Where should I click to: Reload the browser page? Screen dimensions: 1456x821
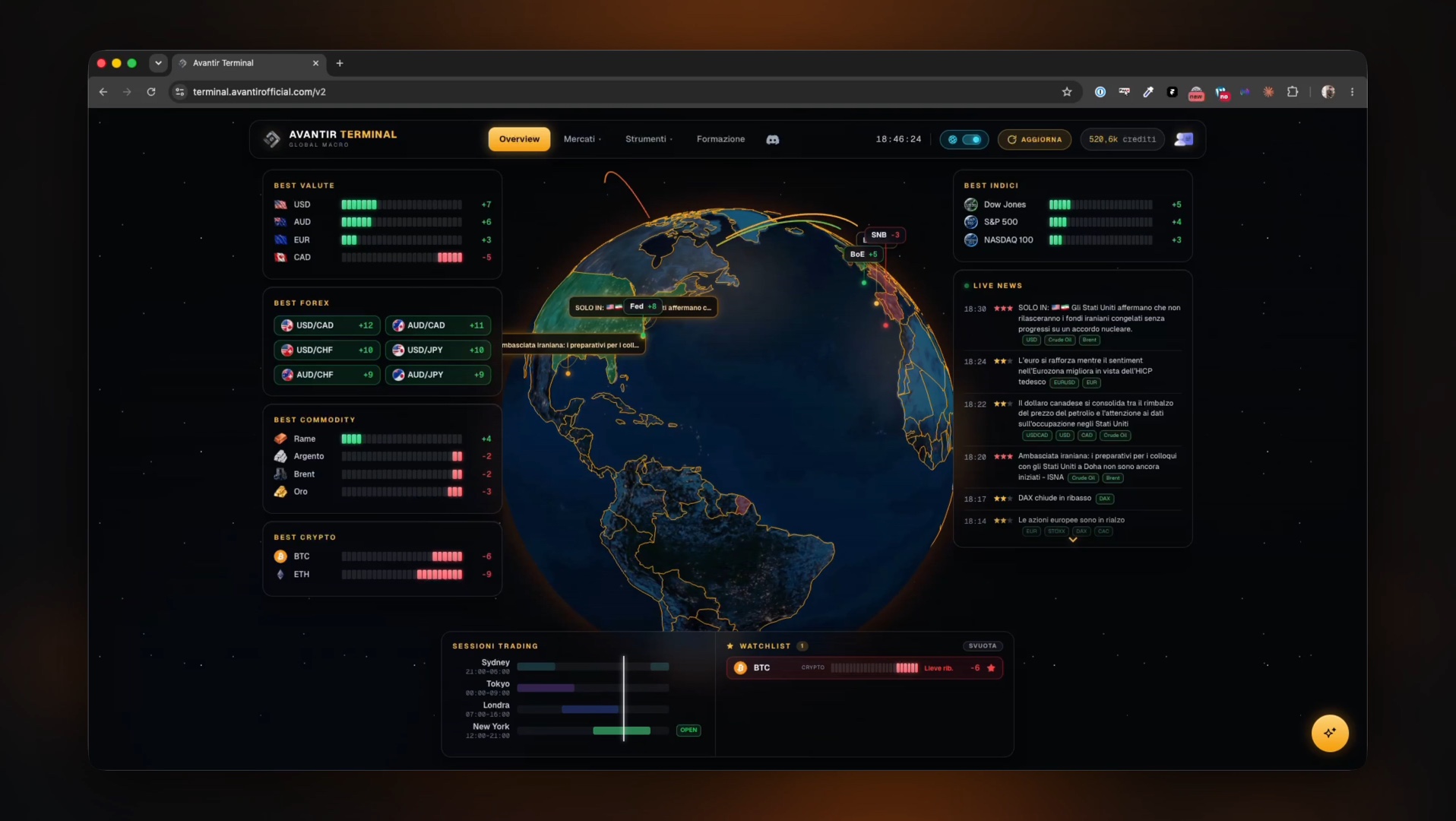click(151, 91)
